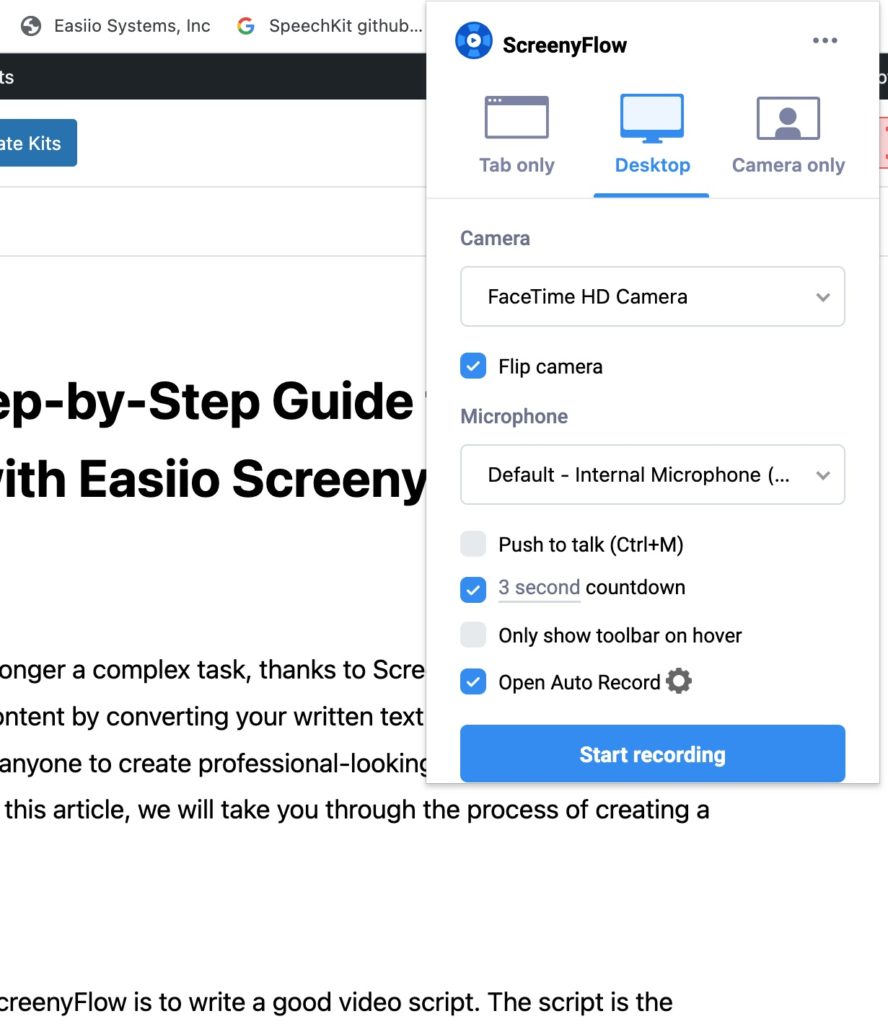Click the Camera section label
888x1024 pixels.
pos(495,238)
